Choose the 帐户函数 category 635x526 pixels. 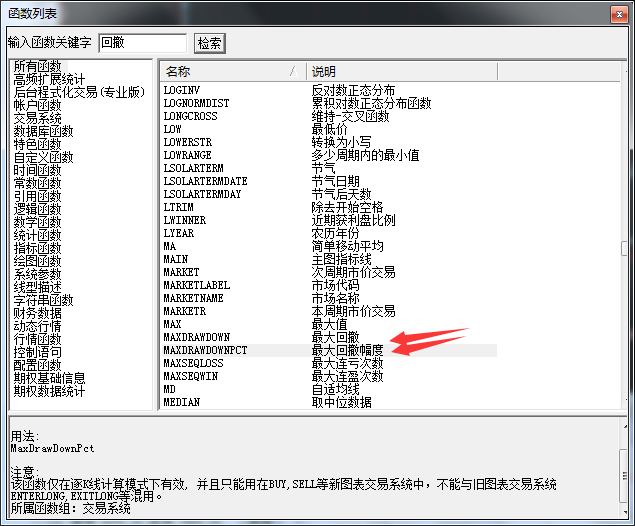[x=37, y=105]
